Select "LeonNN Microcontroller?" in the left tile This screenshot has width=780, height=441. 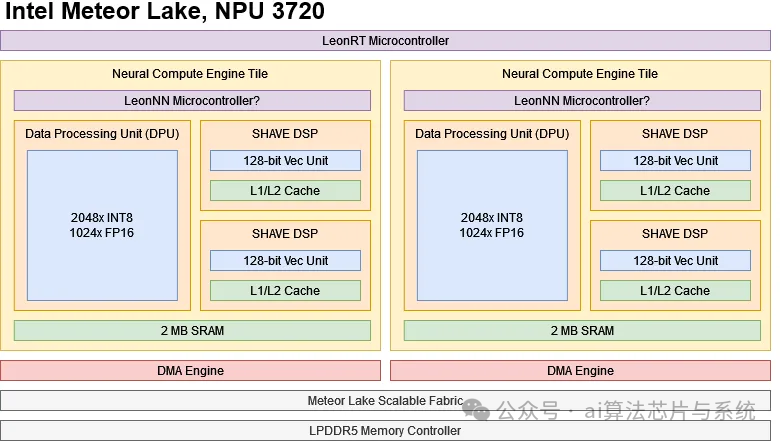pos(192,101)
